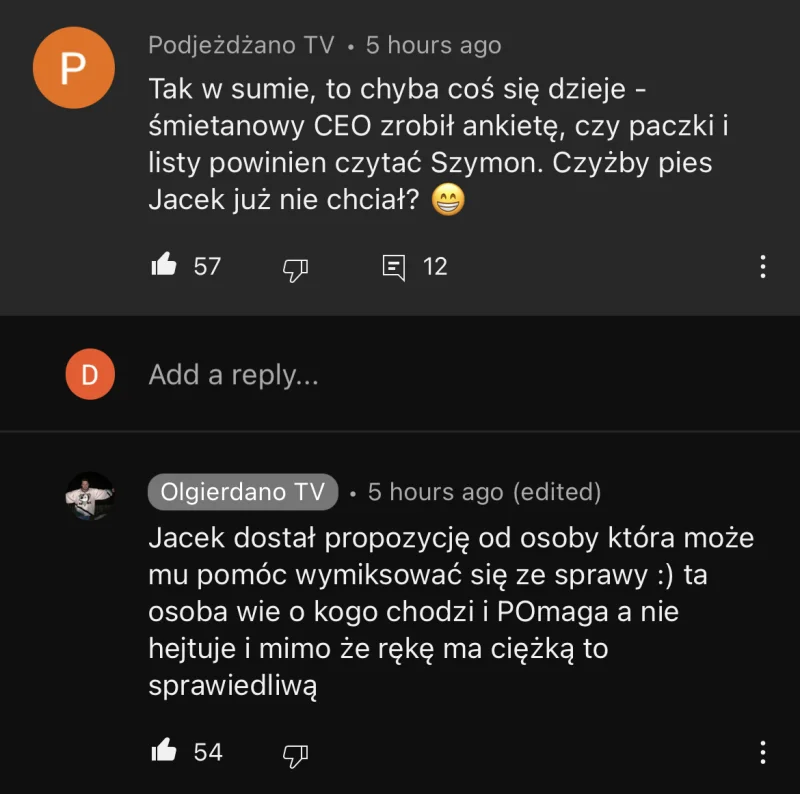Click the grinning emoji in the top comment
800x794 pixels.
point(447,201)
